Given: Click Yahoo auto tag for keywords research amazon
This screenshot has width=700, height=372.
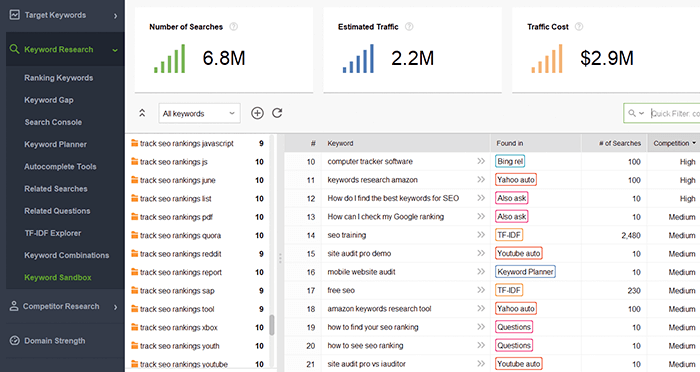Looking at the screenshot, I should point(516,180).
